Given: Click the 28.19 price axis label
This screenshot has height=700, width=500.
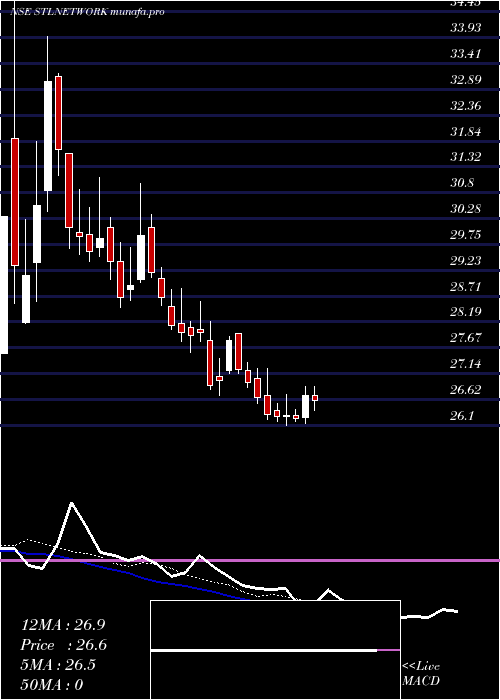Looking at the screenshot, I should (x=466, y=311).
